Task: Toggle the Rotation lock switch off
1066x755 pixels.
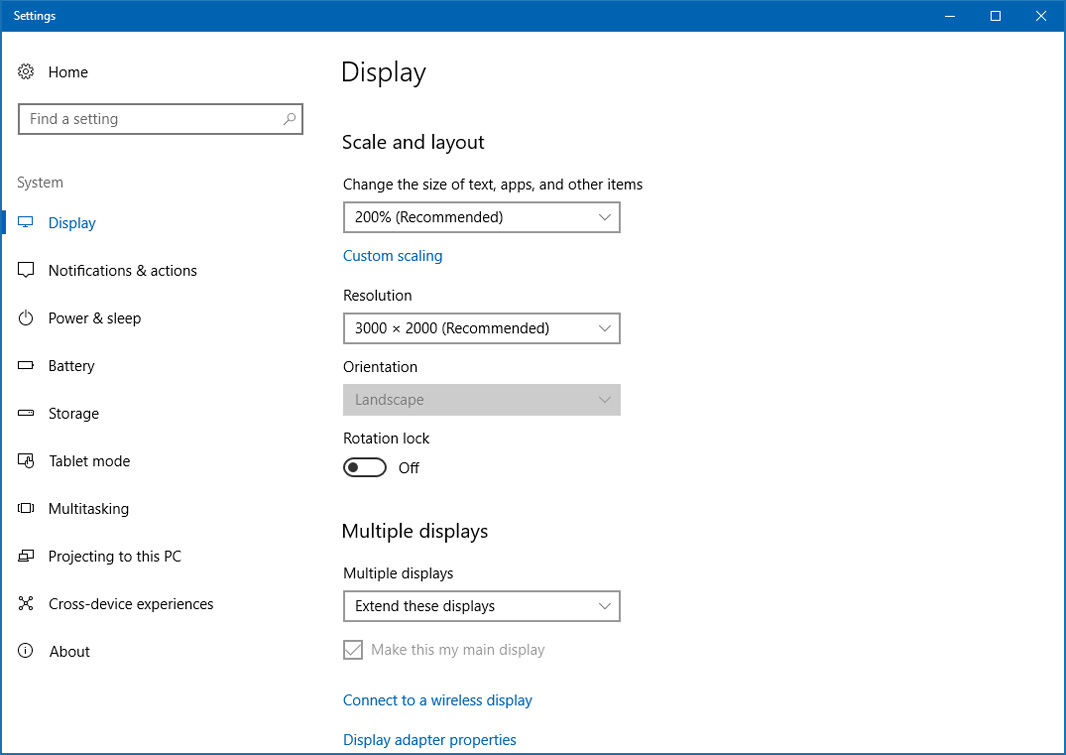Action: (x=364, y=467)
